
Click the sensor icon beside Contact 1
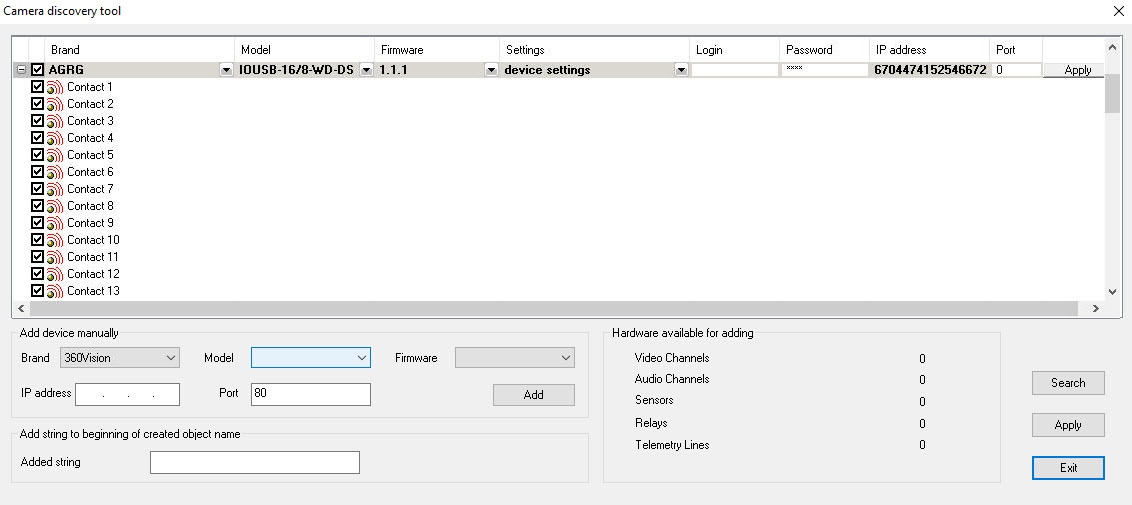coord(55,87)
